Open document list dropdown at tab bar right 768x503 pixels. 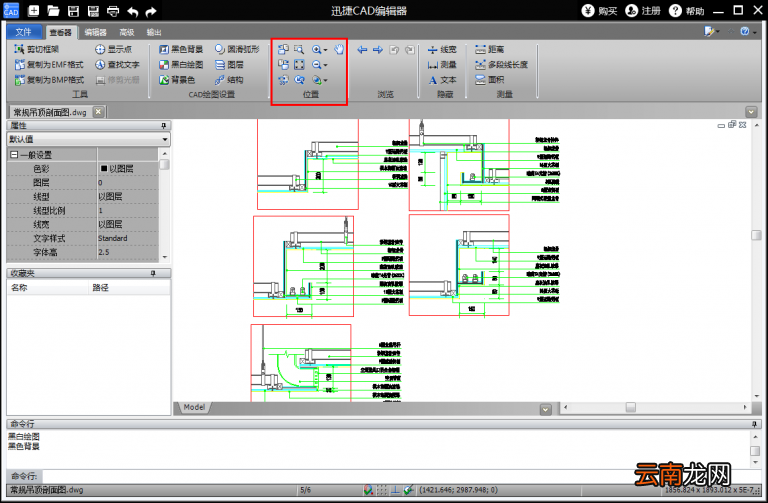[x=751, y=112]
